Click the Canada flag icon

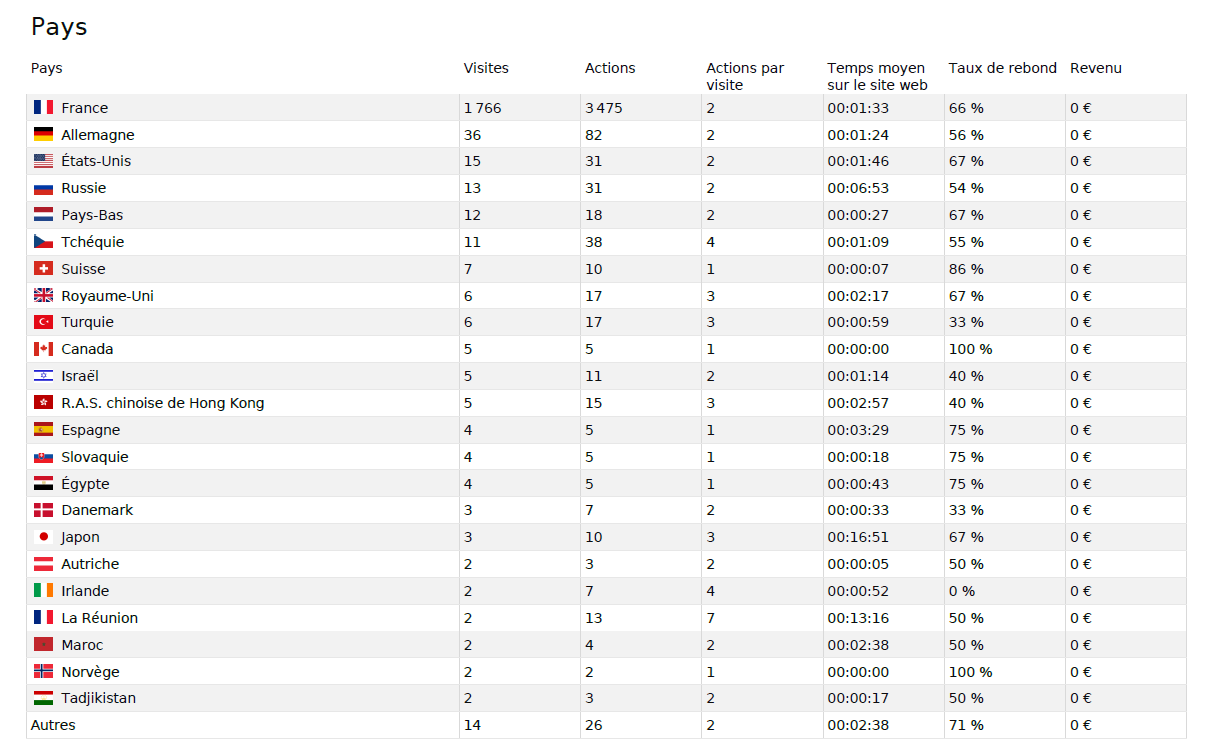tap(43, 350)
